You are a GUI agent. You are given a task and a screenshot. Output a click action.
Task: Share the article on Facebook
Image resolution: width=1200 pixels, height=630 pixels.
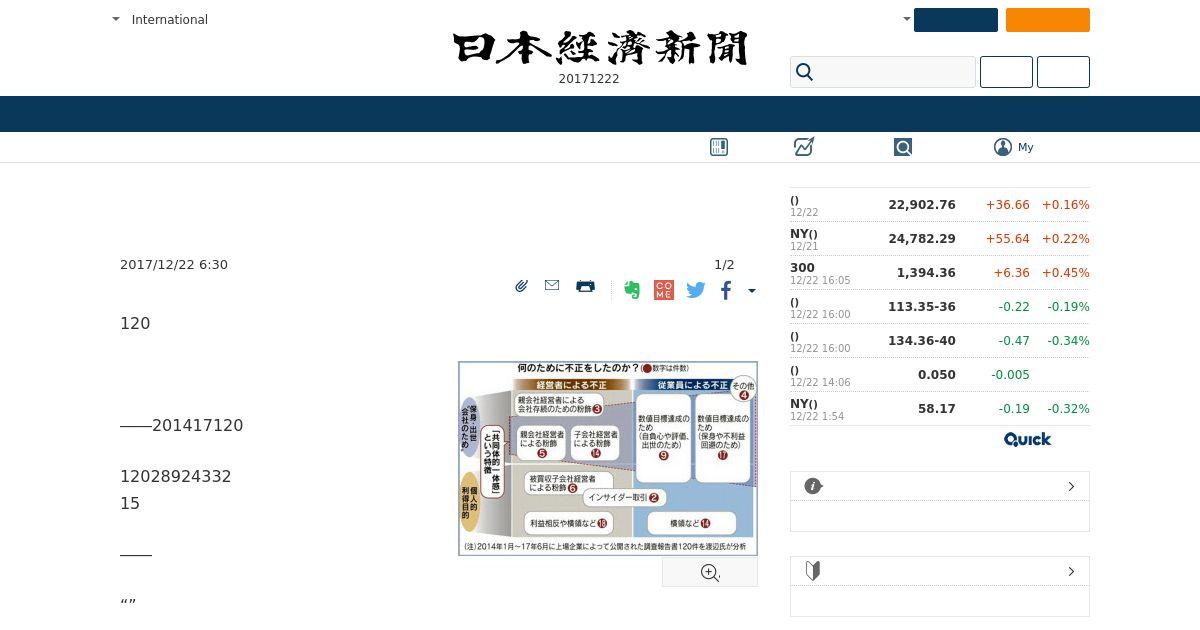726,290
